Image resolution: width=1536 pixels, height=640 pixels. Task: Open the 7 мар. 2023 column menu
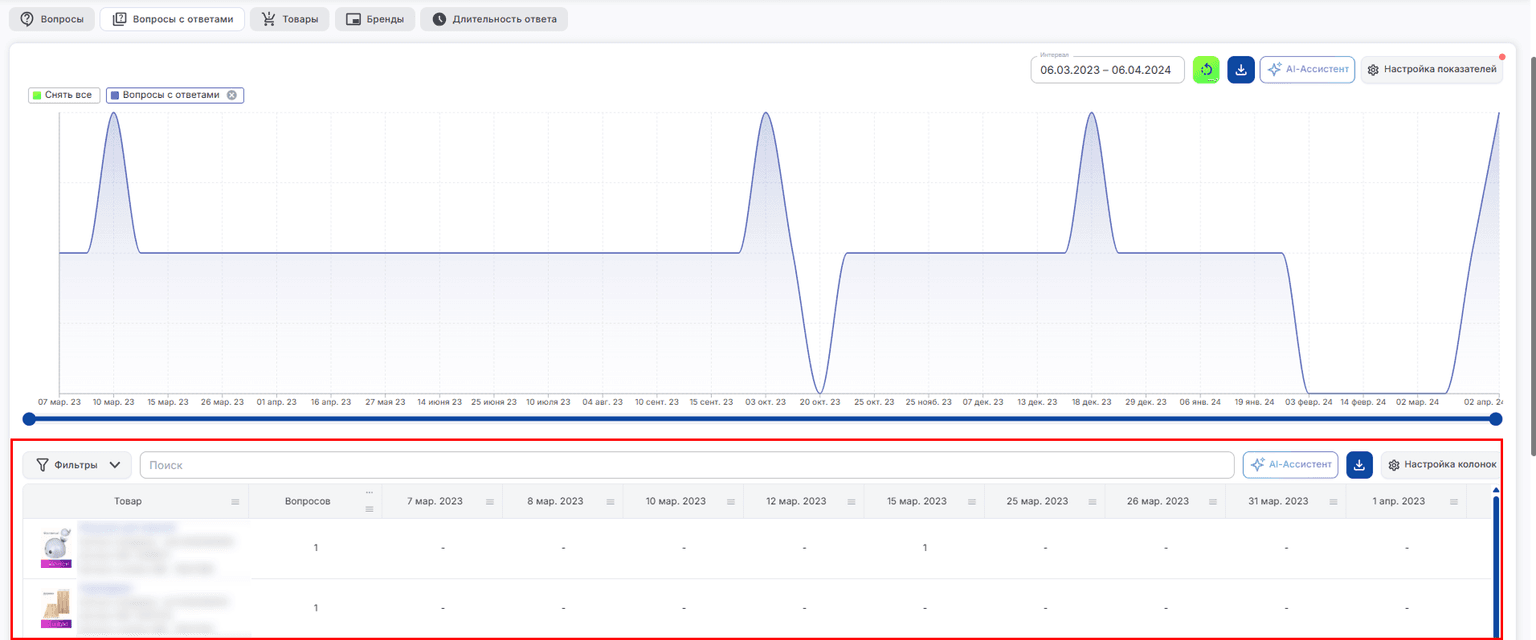489,502
